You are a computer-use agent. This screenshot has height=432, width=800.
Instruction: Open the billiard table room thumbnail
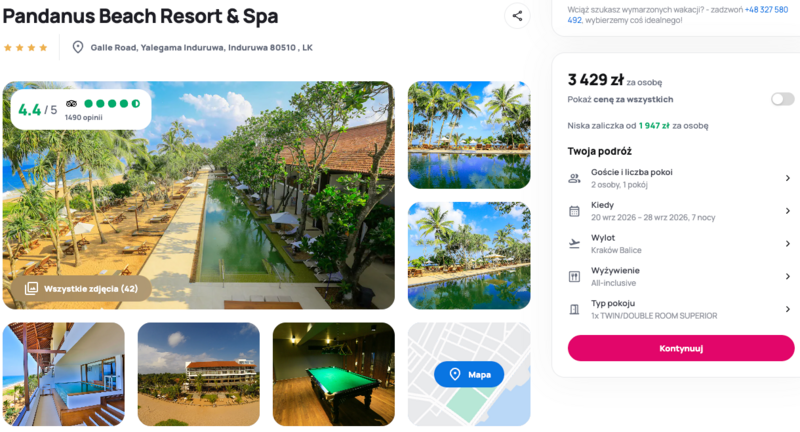pyautogui.click(x=334, y=374)
